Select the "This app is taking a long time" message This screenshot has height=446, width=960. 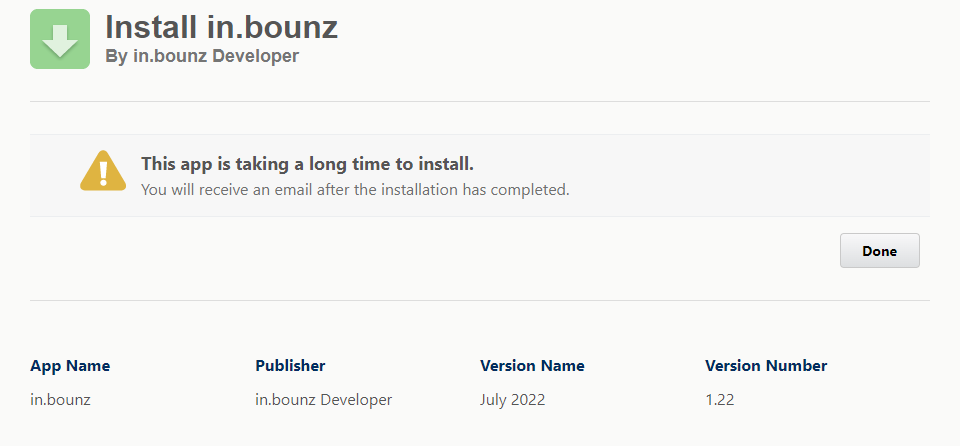tap(307, 164)
